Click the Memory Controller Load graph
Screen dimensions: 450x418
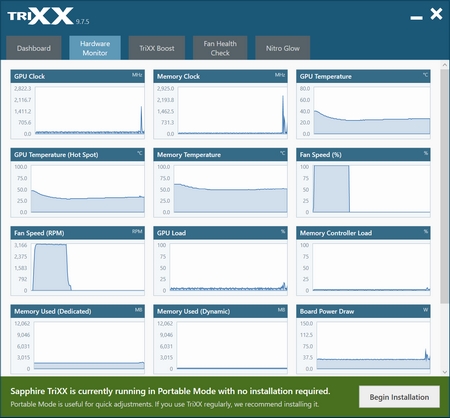371,267
